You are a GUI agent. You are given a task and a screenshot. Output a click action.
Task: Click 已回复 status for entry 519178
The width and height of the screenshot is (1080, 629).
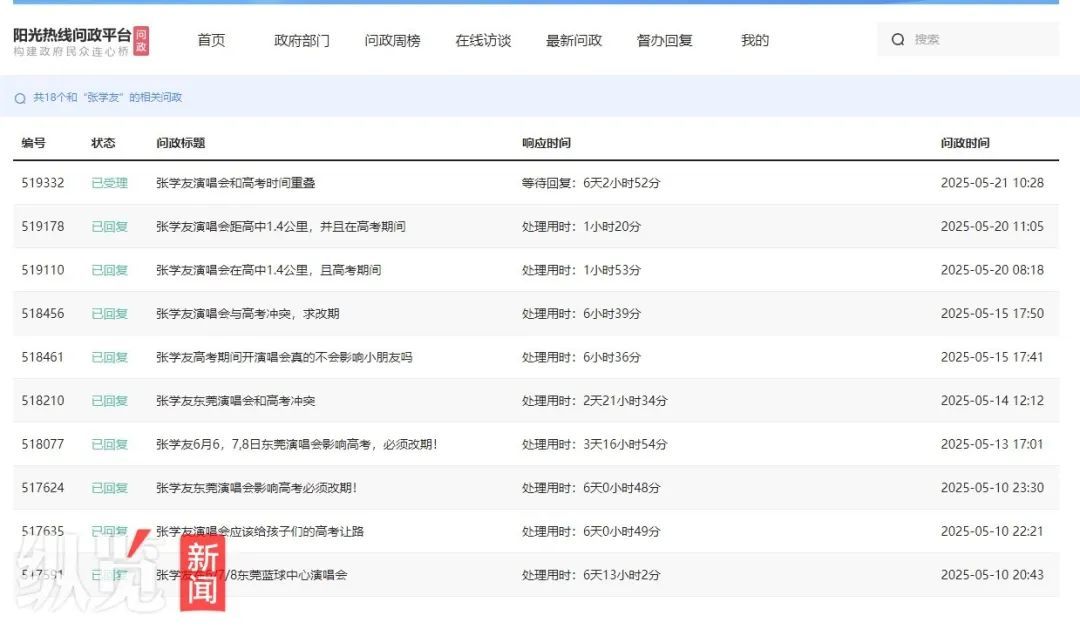point(109,227)
